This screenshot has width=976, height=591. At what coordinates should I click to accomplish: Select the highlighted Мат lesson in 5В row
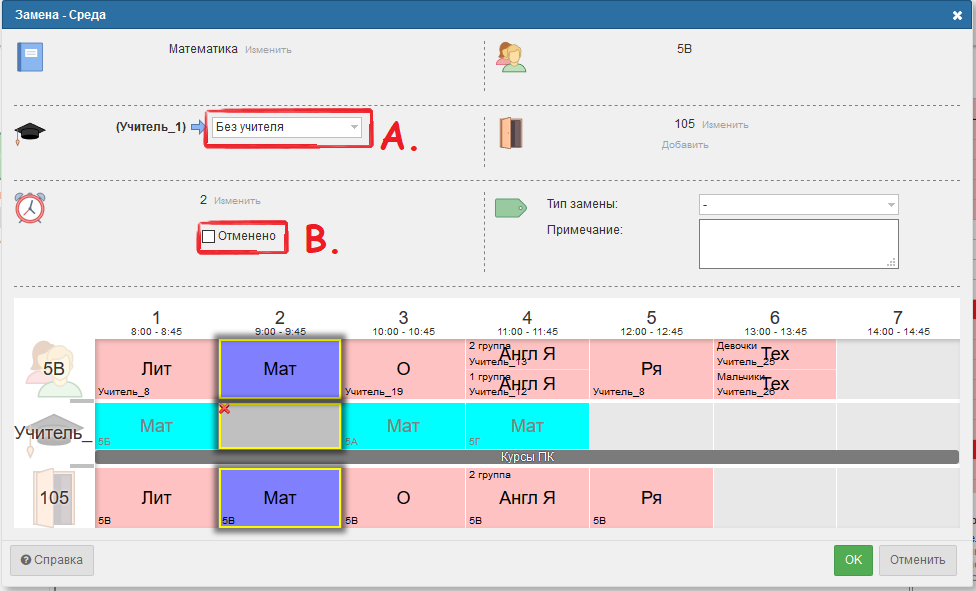pos(280,369)
